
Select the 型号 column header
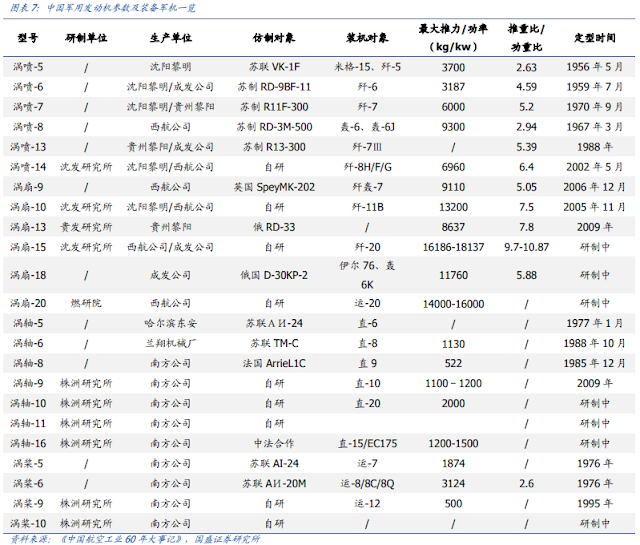click(27, 38)
